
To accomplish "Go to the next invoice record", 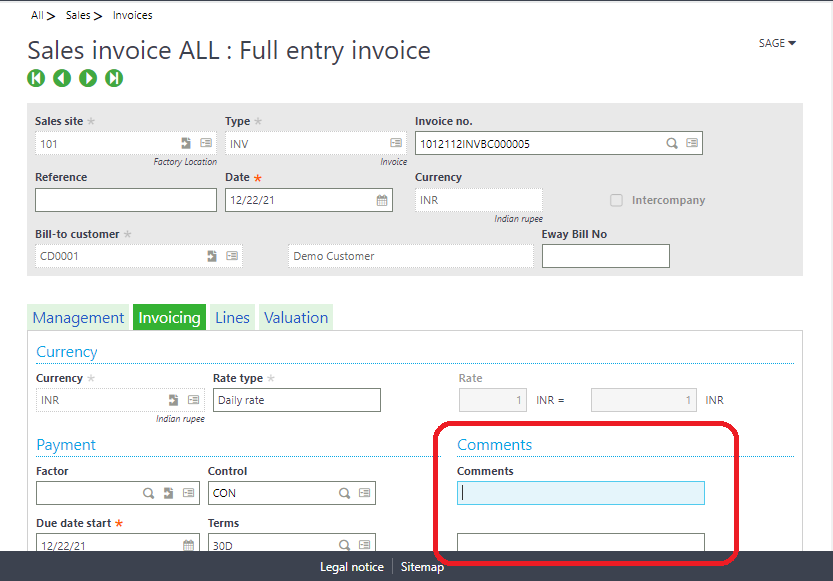I will (x=88, y=78).
